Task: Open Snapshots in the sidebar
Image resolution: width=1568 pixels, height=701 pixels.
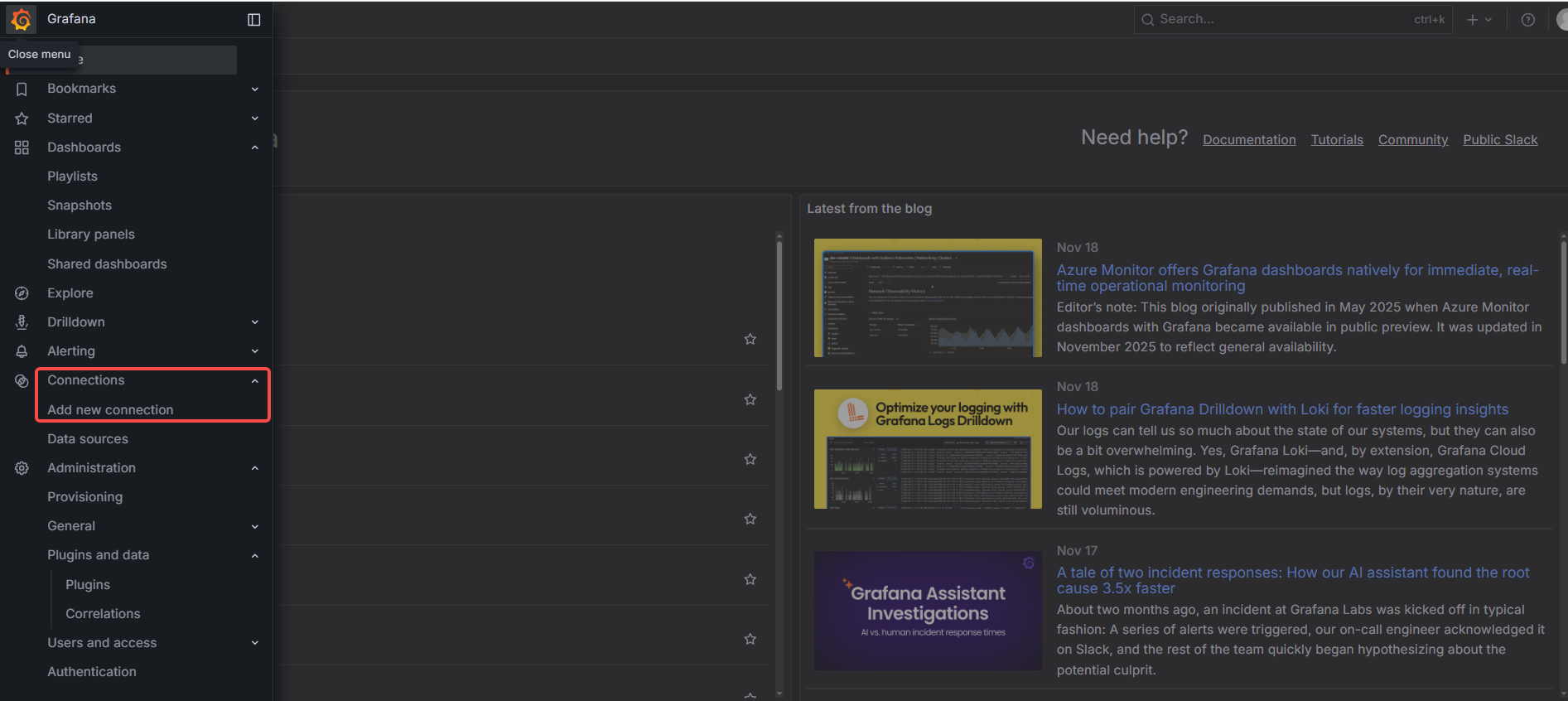Action: [80, 205]
